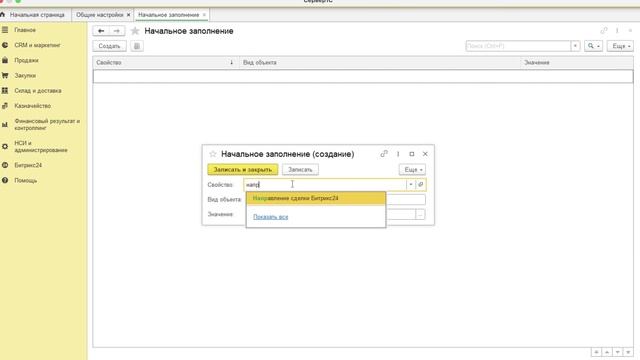Open the Битрикс24 section
Image resolution: width=640 pixels, height=360 pixels.
[x=28, y=165]
